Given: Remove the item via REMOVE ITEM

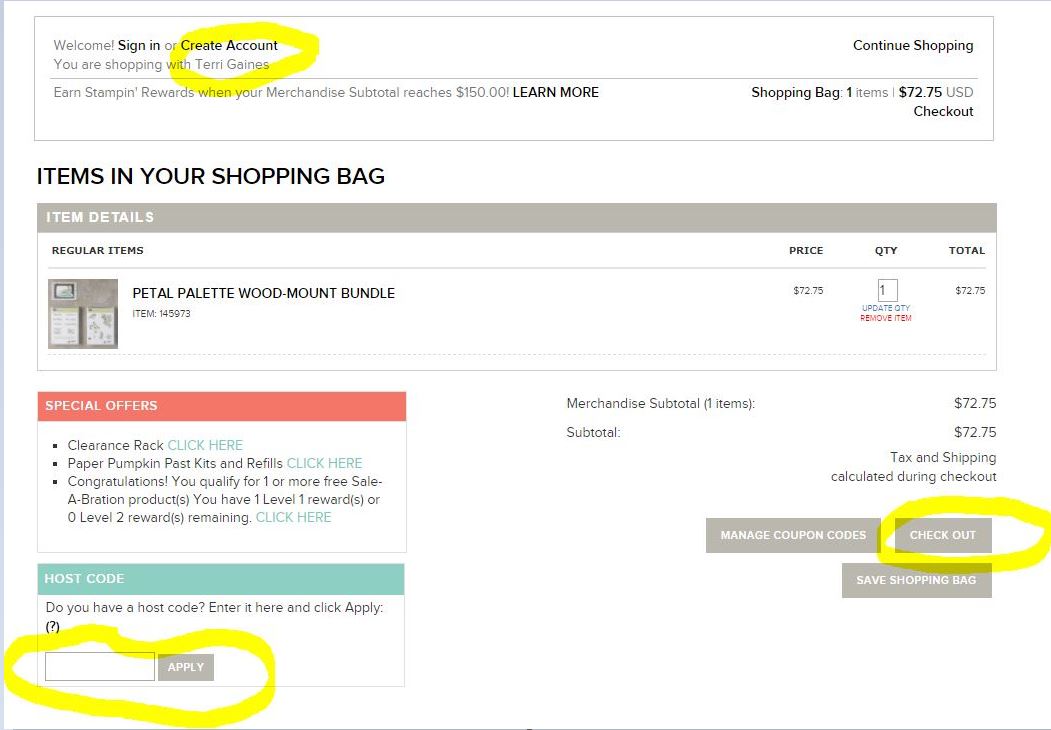Looking at the screenshot, I should coord(886,318).
